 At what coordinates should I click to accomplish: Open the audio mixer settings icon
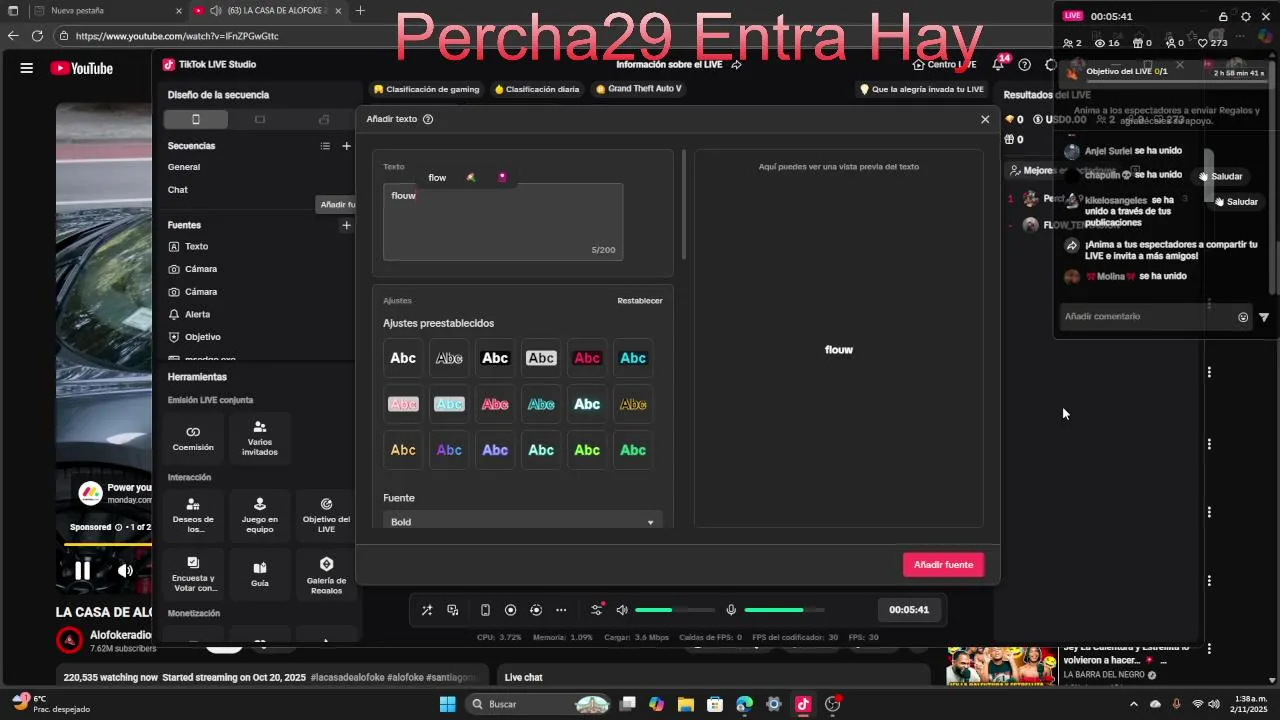pyautogui.click(x=597, y=610)
